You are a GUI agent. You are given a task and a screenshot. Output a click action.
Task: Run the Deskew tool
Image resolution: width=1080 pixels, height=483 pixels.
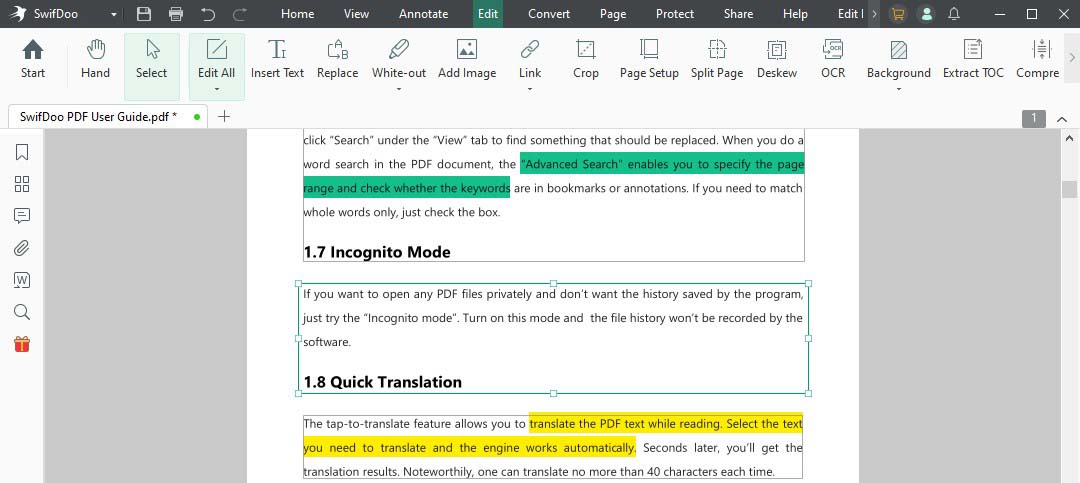(x=777, y=59)
